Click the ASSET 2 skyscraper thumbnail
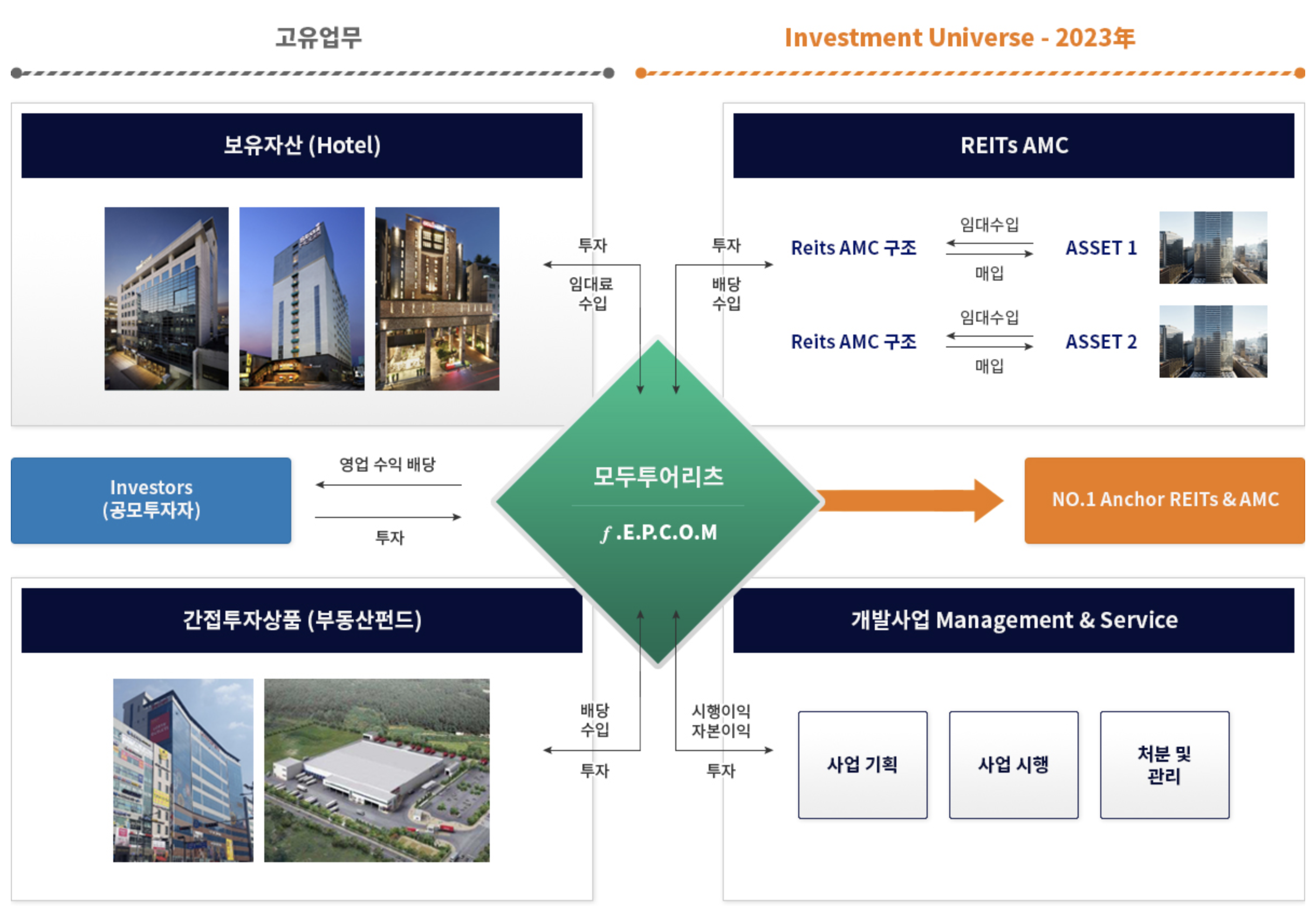 [x=1212, y=342]
